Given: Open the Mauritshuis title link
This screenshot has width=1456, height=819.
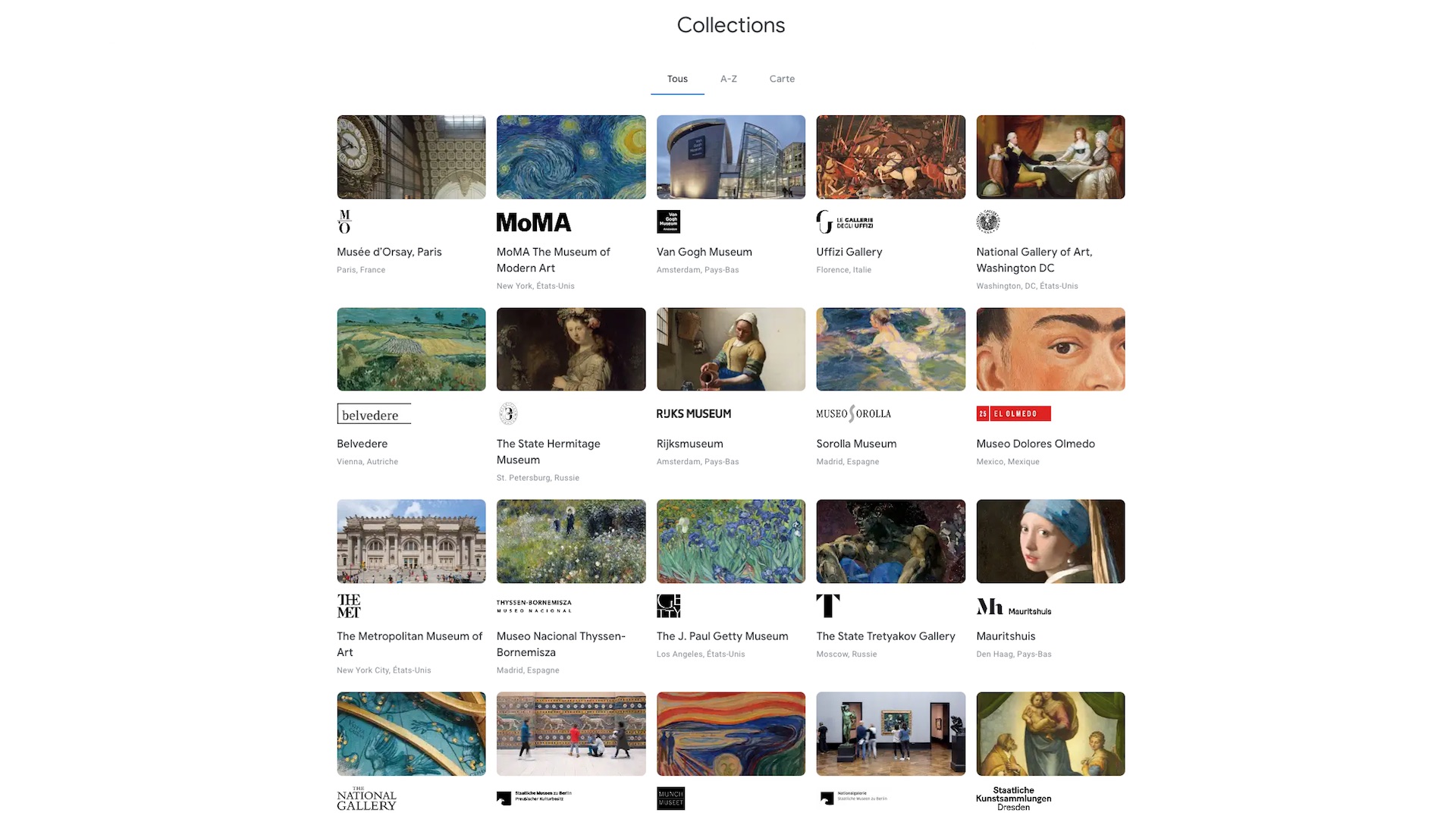Looking at the screenshot, I should click(x=1006, y=636).
